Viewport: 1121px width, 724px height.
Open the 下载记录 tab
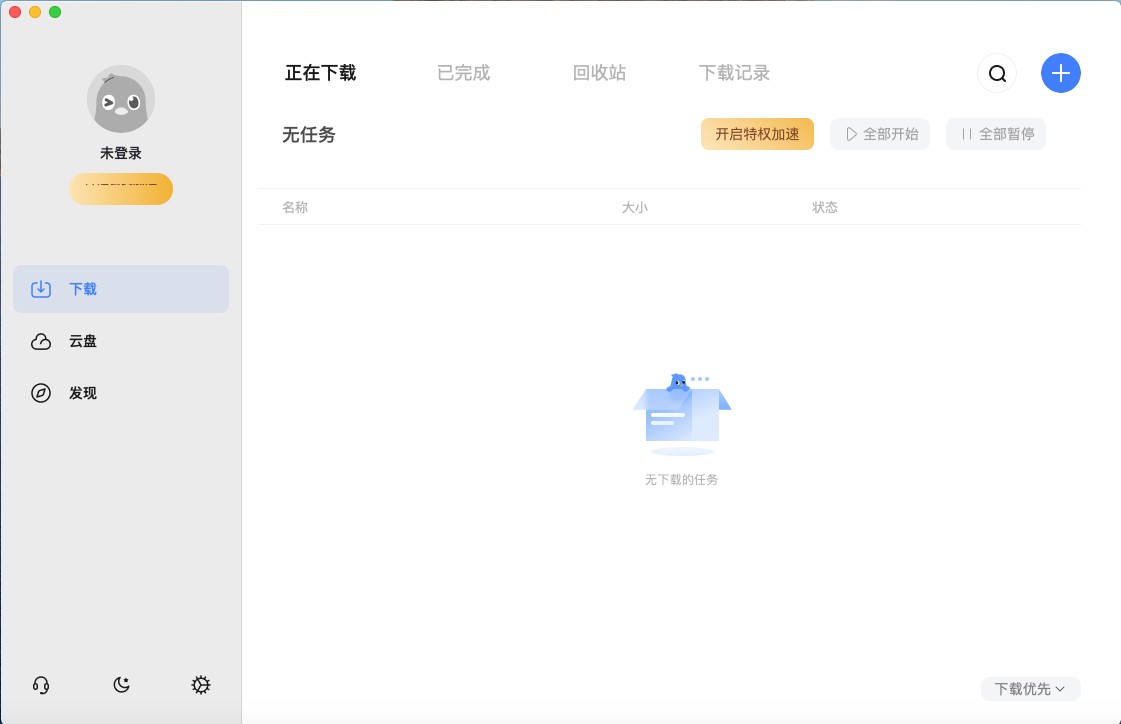[x=734, y=73]
